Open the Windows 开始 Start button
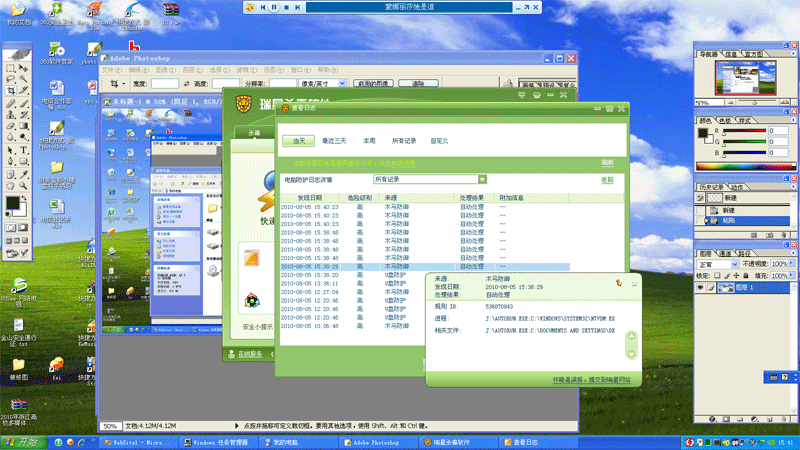The image size is (800, 450). 23,442
